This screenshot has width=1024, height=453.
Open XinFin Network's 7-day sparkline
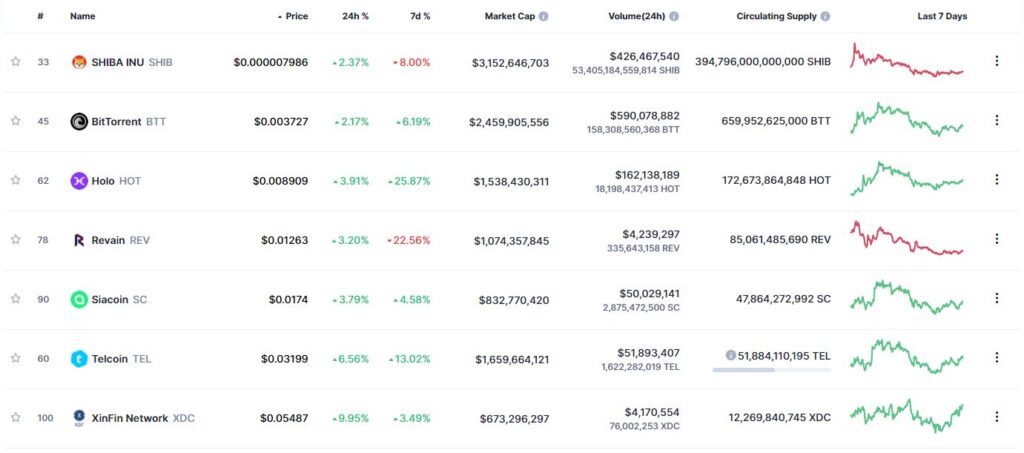(906, 416)
